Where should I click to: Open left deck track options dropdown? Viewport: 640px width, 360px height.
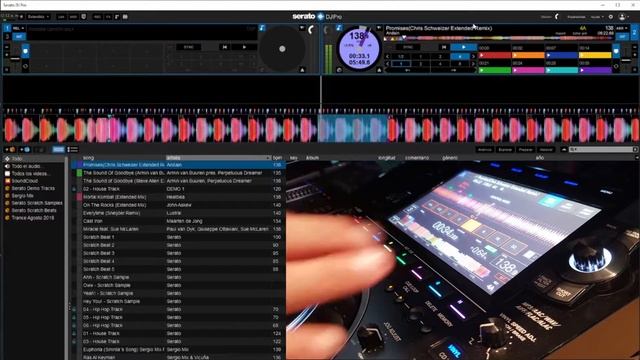tap(302, 28)
